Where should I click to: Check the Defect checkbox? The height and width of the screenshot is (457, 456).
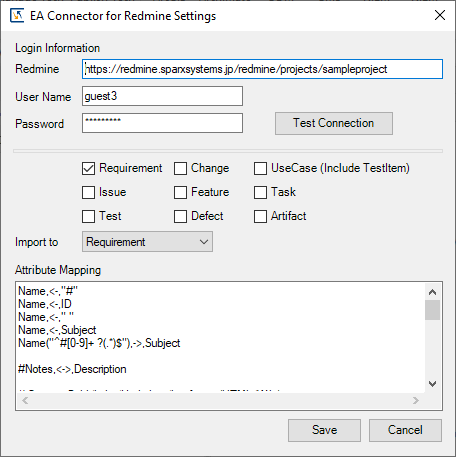180,216
